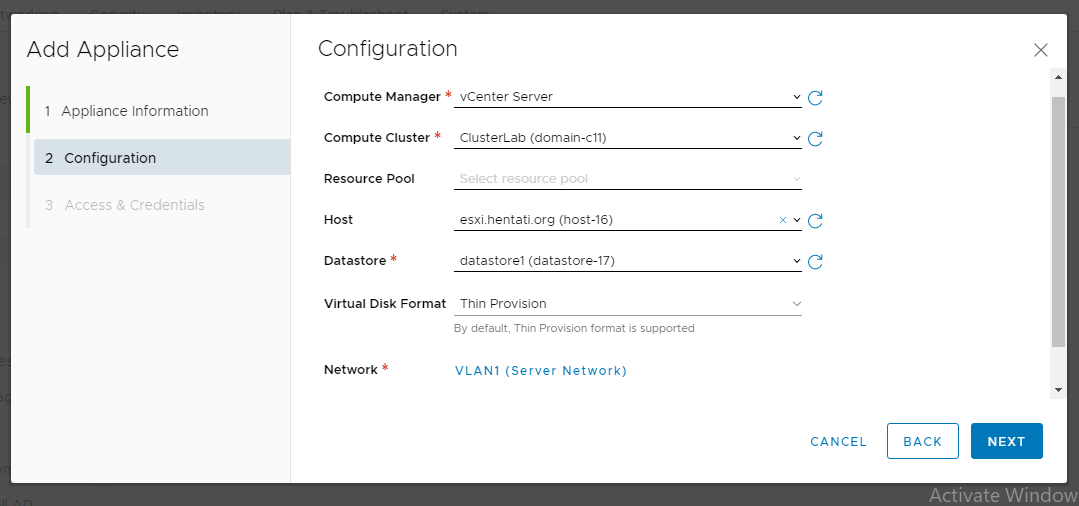Click the BACK button
This screenshot has width=1079, height=506.
[923, 441]
